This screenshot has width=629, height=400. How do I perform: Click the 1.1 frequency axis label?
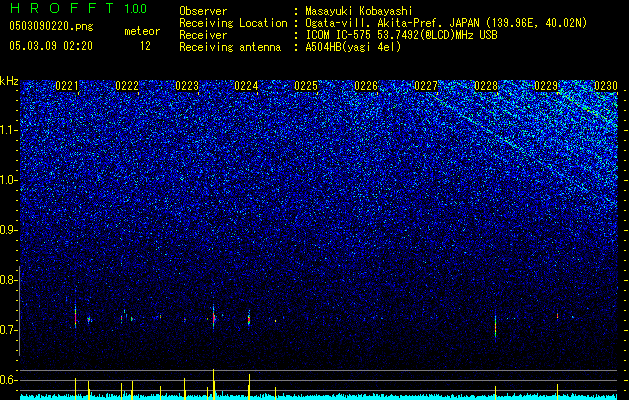click(9, 130)
